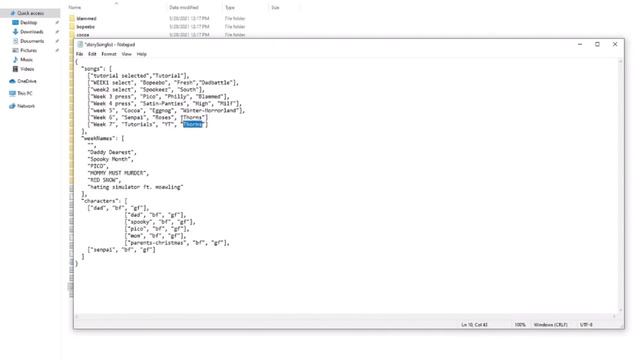
Task: Open the Format menu in Notepad
Action: (x=109, y=54)
